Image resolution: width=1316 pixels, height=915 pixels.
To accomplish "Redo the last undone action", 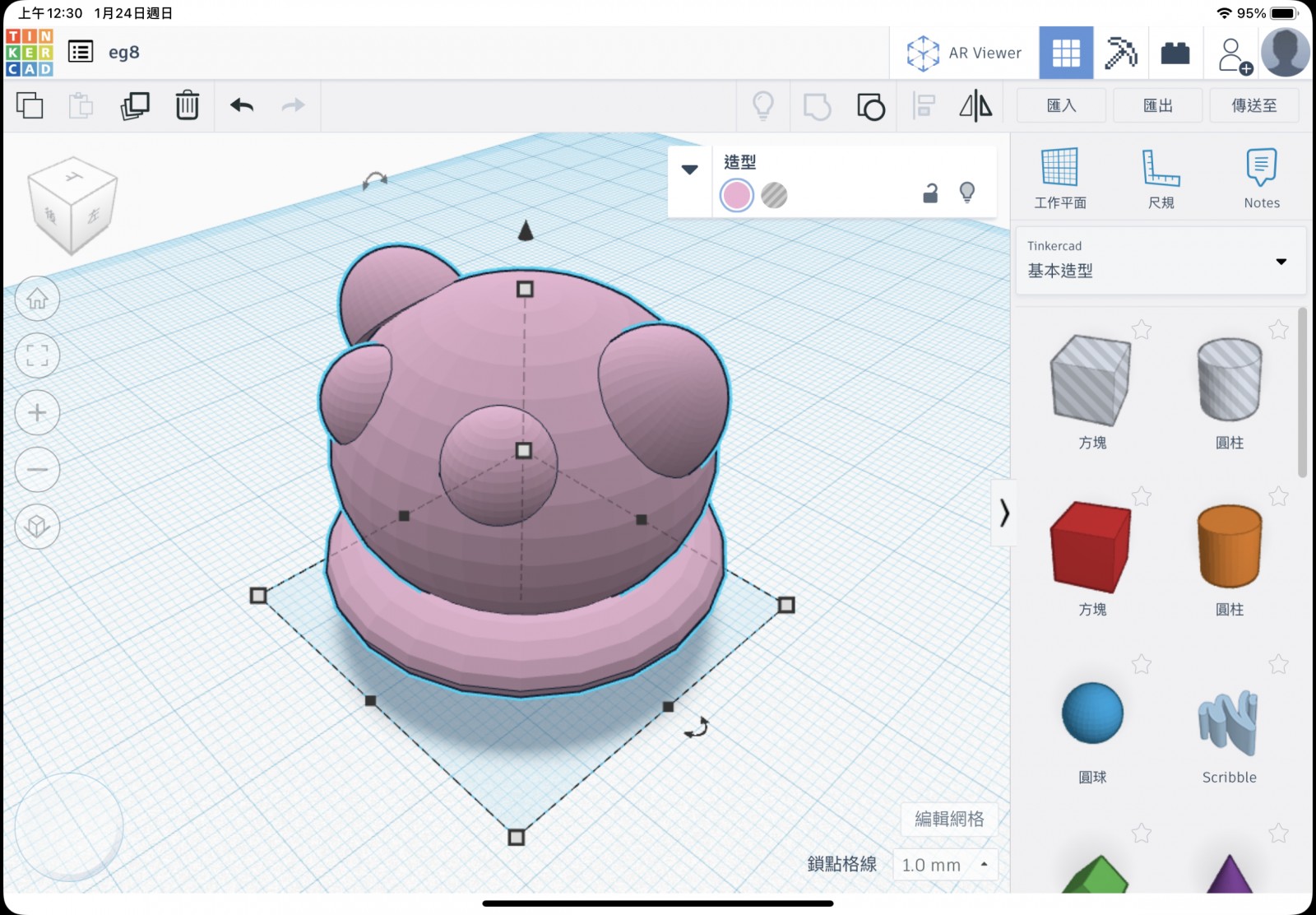I will coord(293,105).
